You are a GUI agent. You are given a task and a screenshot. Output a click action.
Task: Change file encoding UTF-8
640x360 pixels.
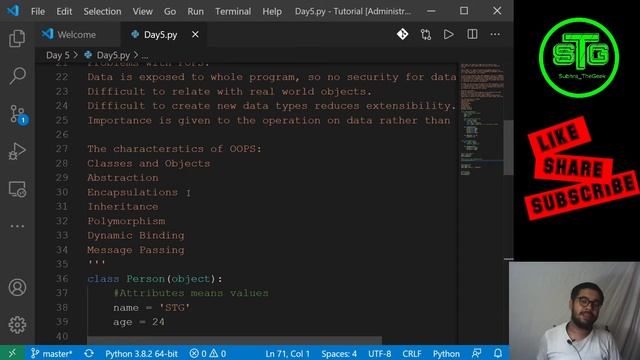pyautogui.click(x=380, y=353)
